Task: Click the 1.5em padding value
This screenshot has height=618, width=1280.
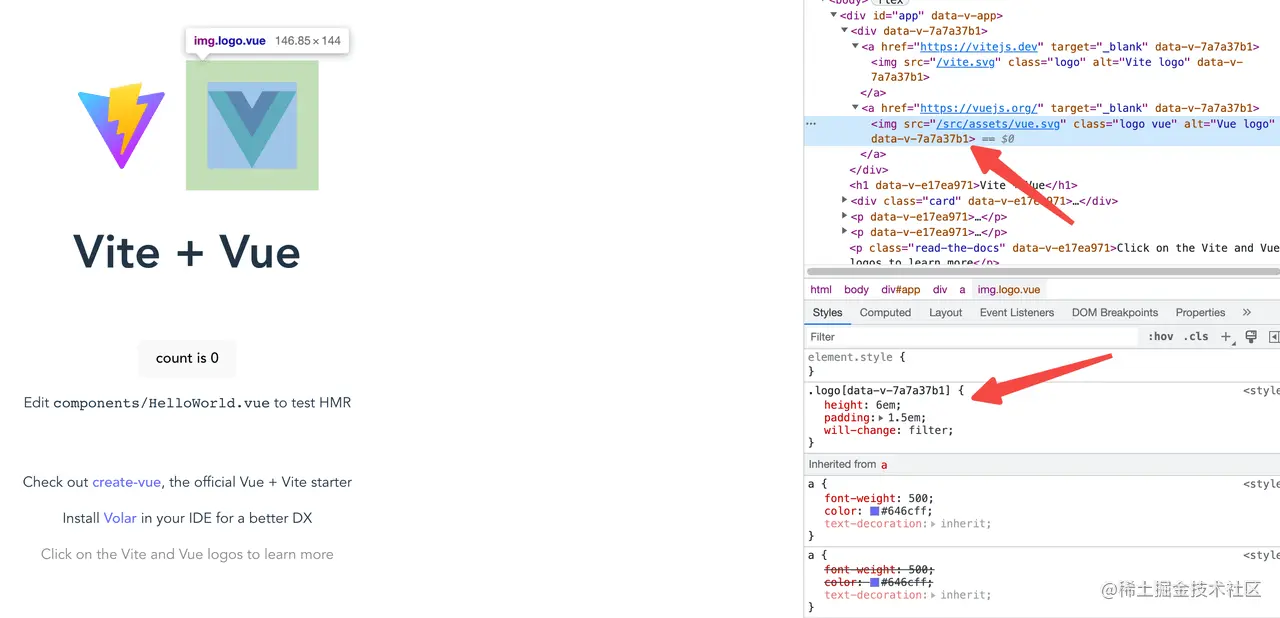Action: [x=907, y=418]
